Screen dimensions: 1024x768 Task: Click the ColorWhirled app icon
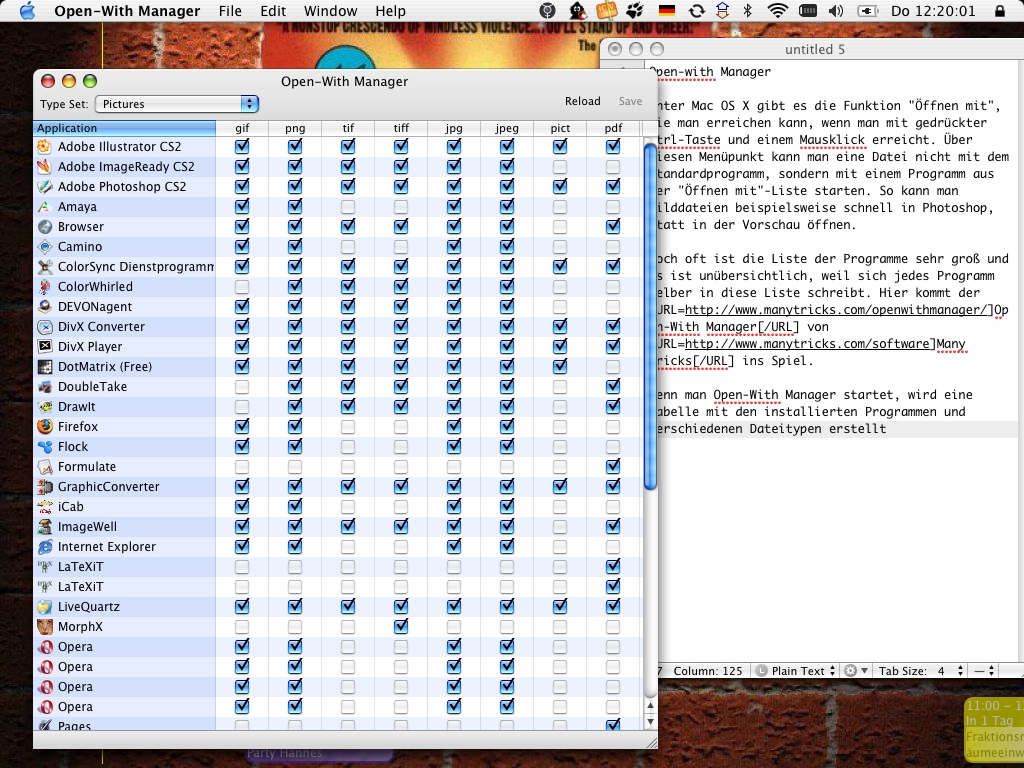click(44, 287)
